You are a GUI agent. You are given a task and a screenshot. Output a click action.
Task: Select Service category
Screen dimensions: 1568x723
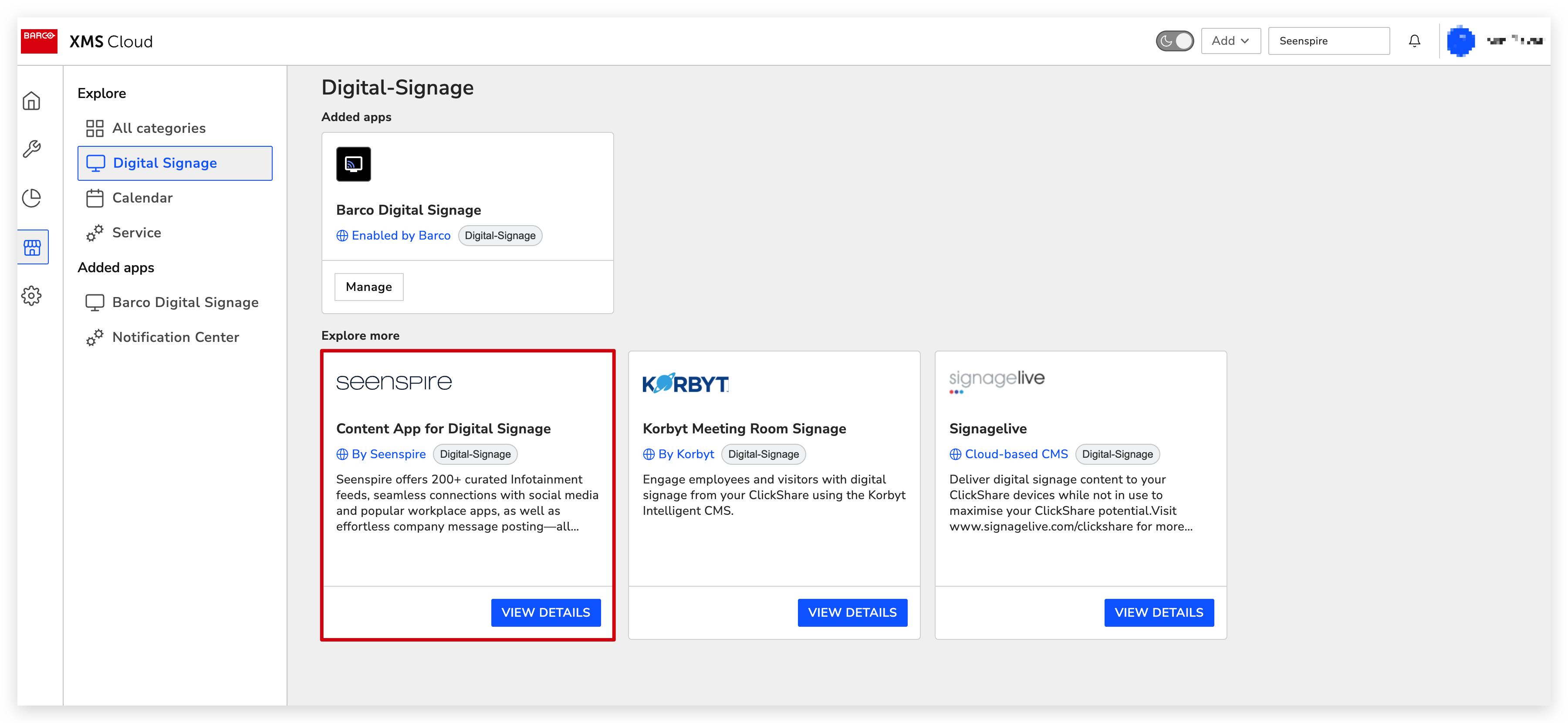(x=175, y=233)
